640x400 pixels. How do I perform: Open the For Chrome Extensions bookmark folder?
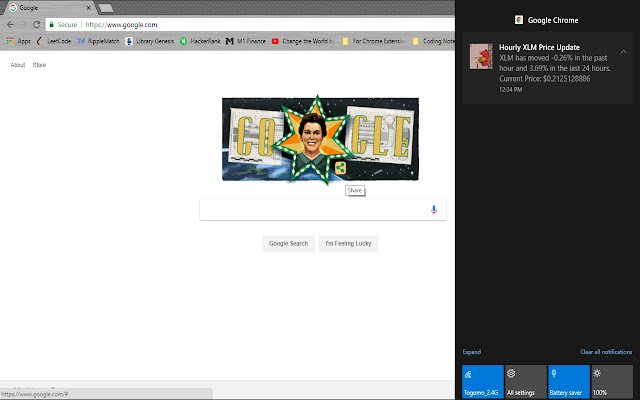[x=374, y=41]
